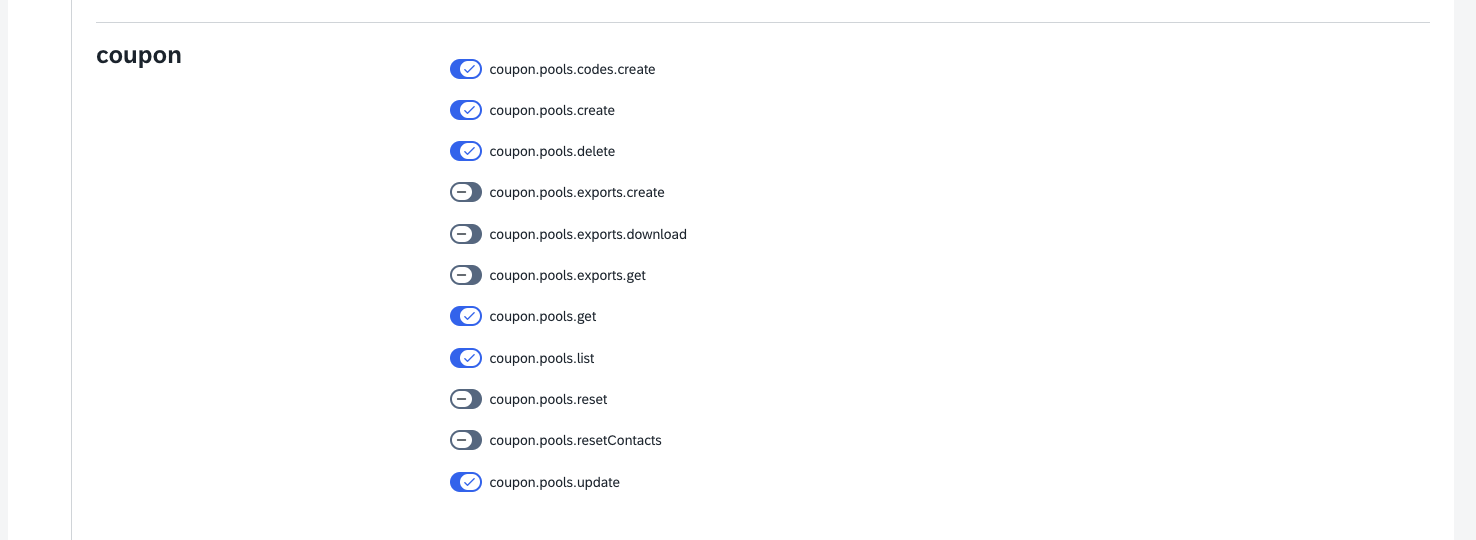Disable the coupon.pools.update toggle
Viewport: 1476px width, 540px height.
pyautogui.click(x=466, y=482)
